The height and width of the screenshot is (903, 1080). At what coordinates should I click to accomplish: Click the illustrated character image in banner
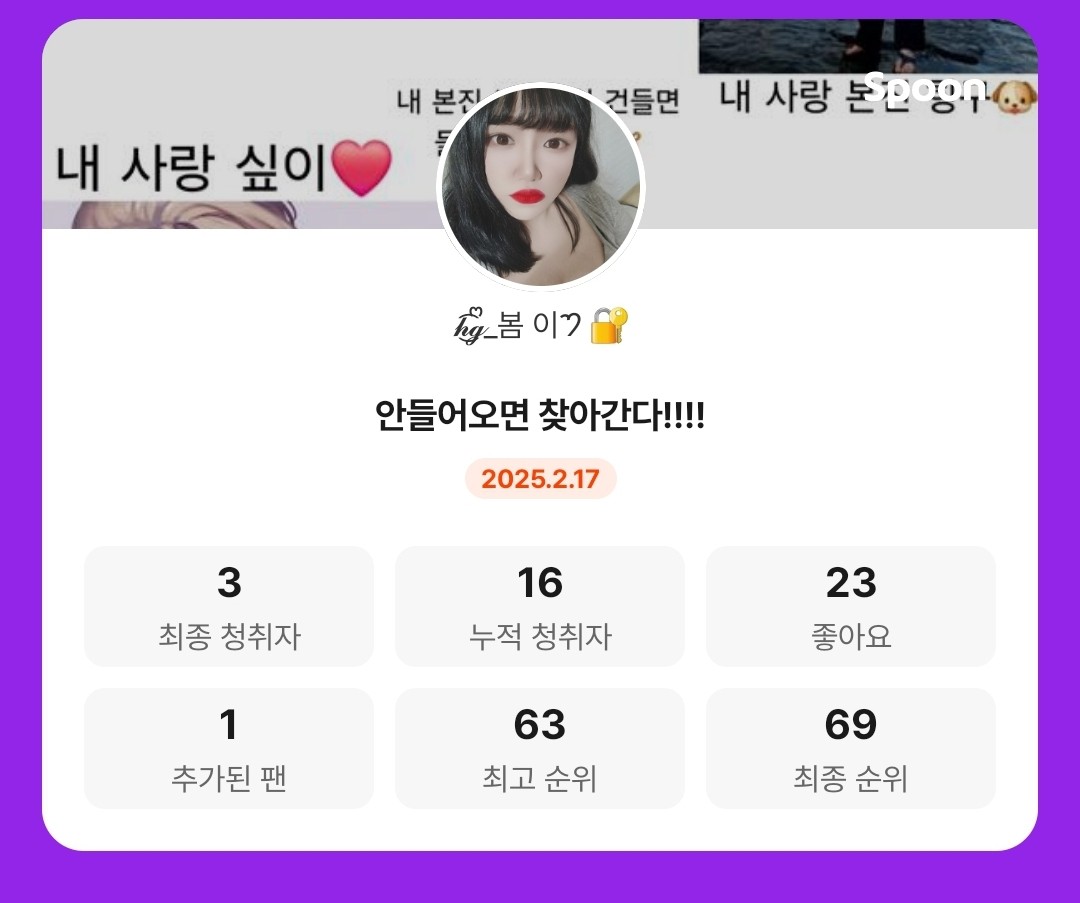click(x=185, y=215)
